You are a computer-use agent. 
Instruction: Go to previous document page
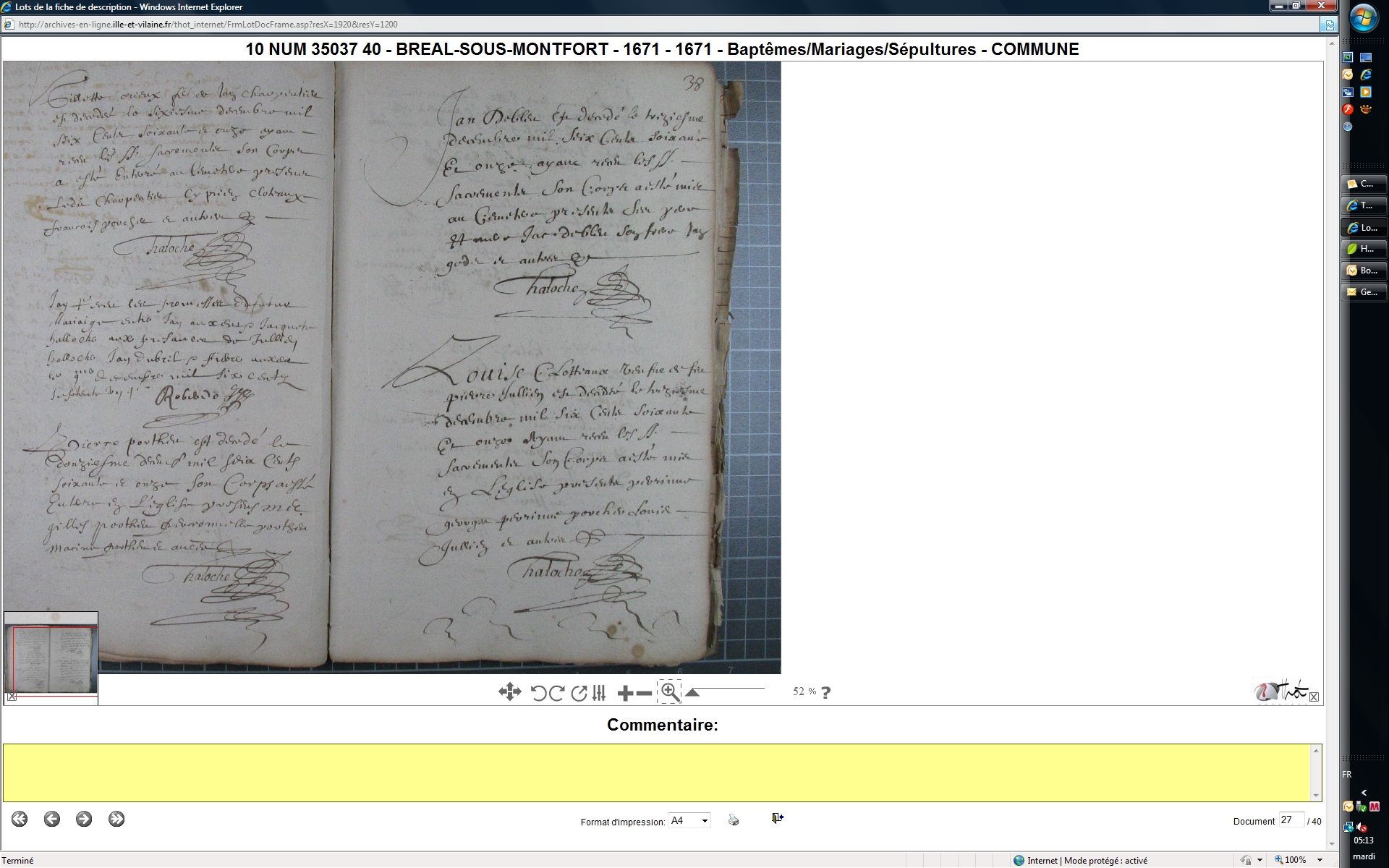click(x=51, y=819)
